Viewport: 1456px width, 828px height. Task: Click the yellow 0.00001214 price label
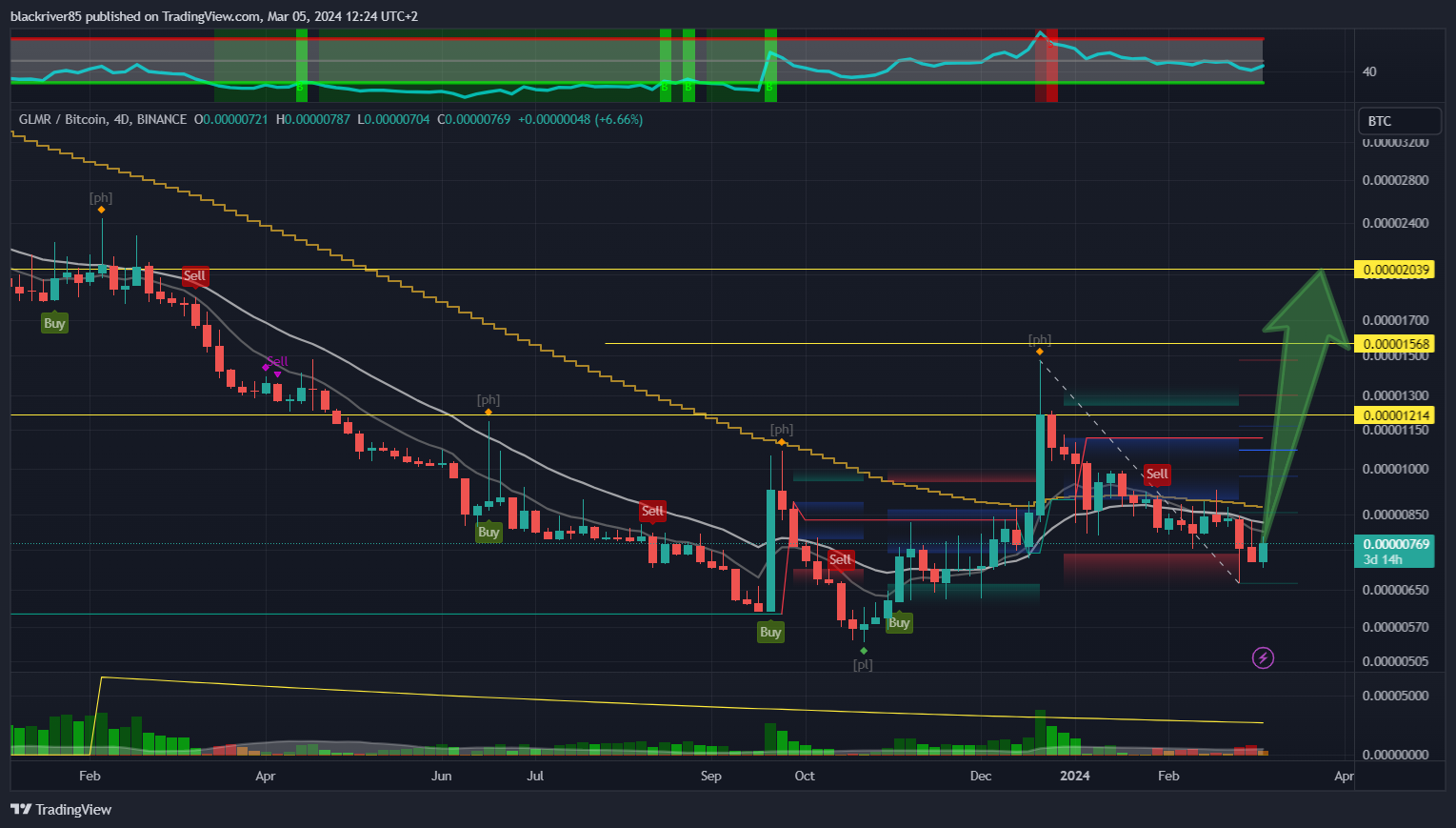1396,415
